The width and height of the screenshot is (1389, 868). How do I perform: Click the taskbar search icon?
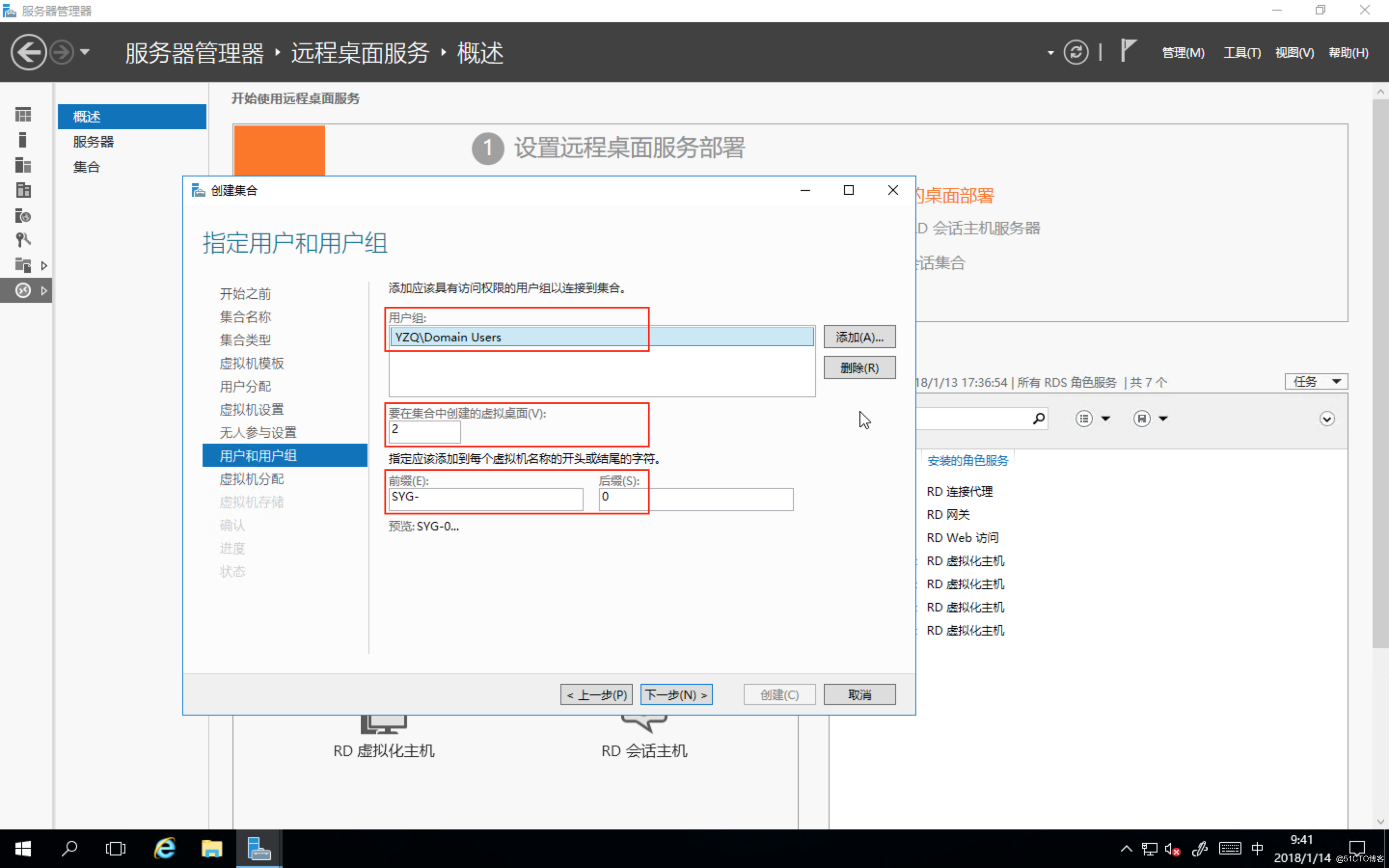pyautogui.click(x=69, y=849)
